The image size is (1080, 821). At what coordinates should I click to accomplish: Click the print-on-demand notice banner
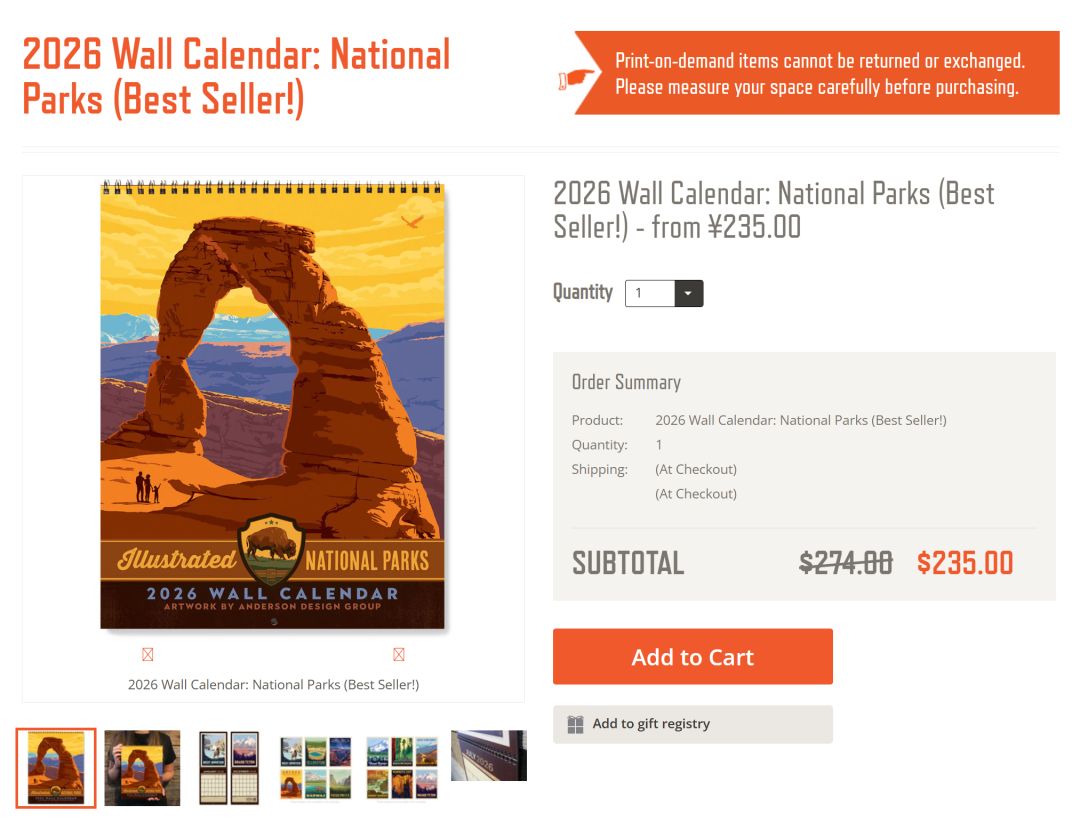tap(816, 74)
